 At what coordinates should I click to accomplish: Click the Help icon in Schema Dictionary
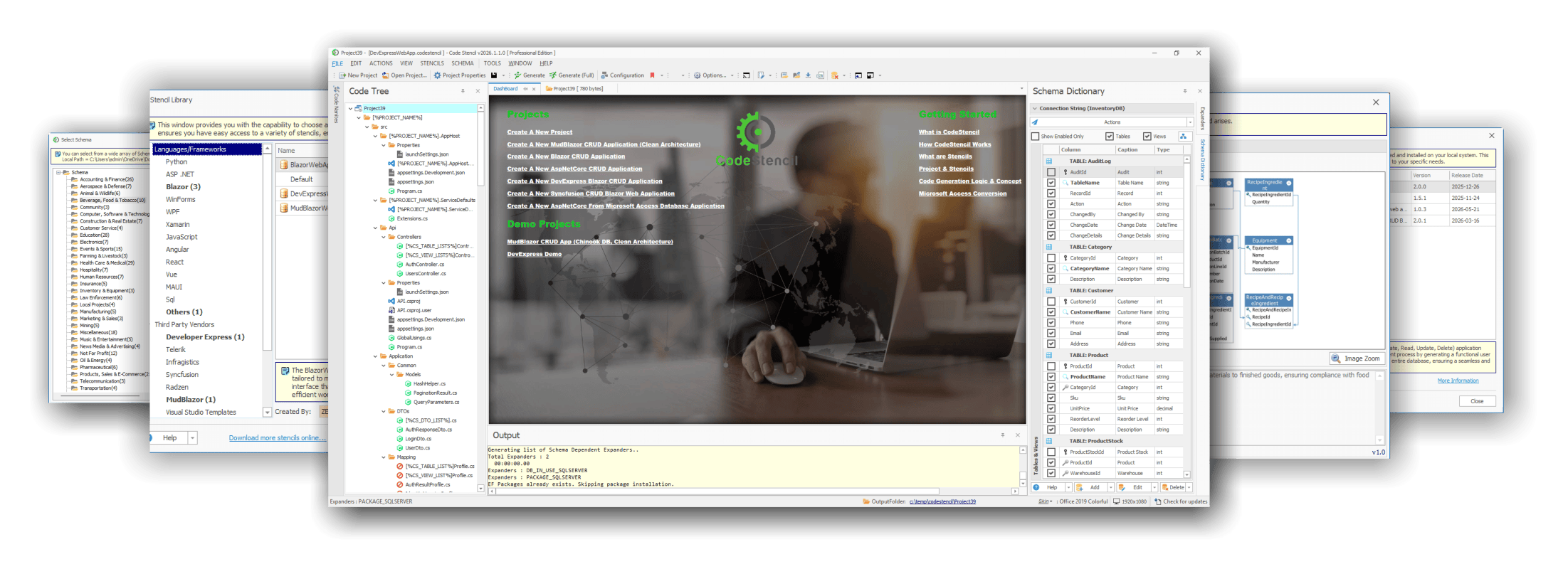click(x=1036, y=488)
